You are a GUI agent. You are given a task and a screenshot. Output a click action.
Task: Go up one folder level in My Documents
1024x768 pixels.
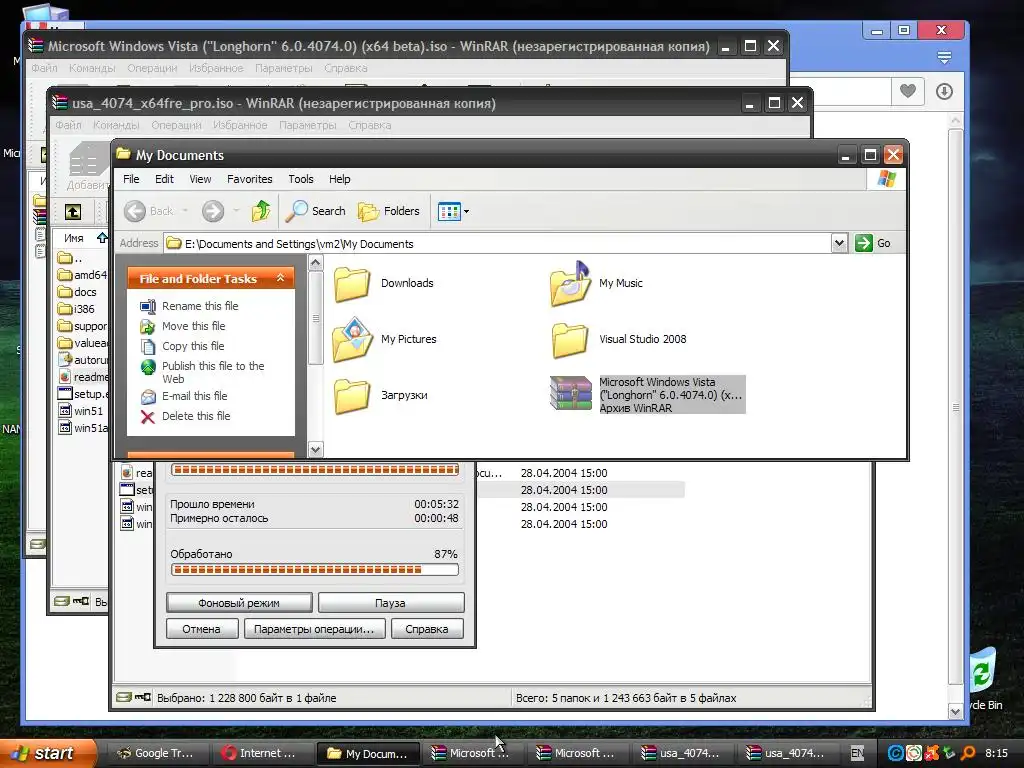click(261, 211)
